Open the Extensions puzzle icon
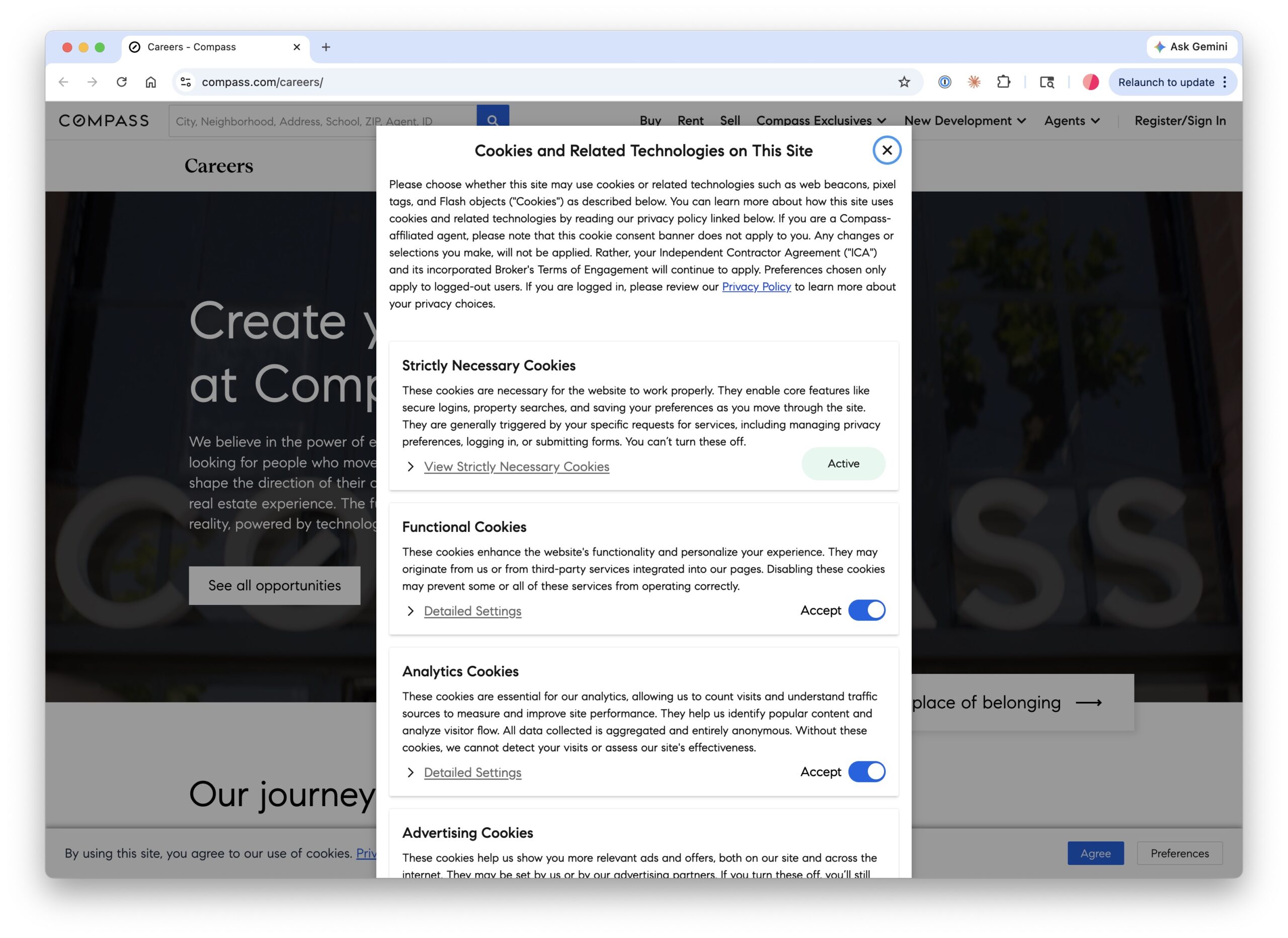Image resolution: width=1288 pixels, height=938 pixels. (x=1003, y=82)
